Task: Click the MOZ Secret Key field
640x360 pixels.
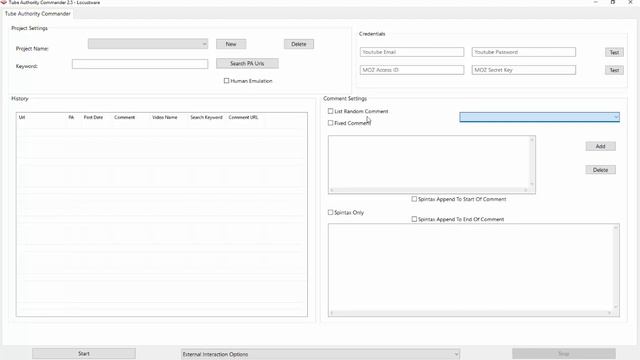Action: click(524, 70)
